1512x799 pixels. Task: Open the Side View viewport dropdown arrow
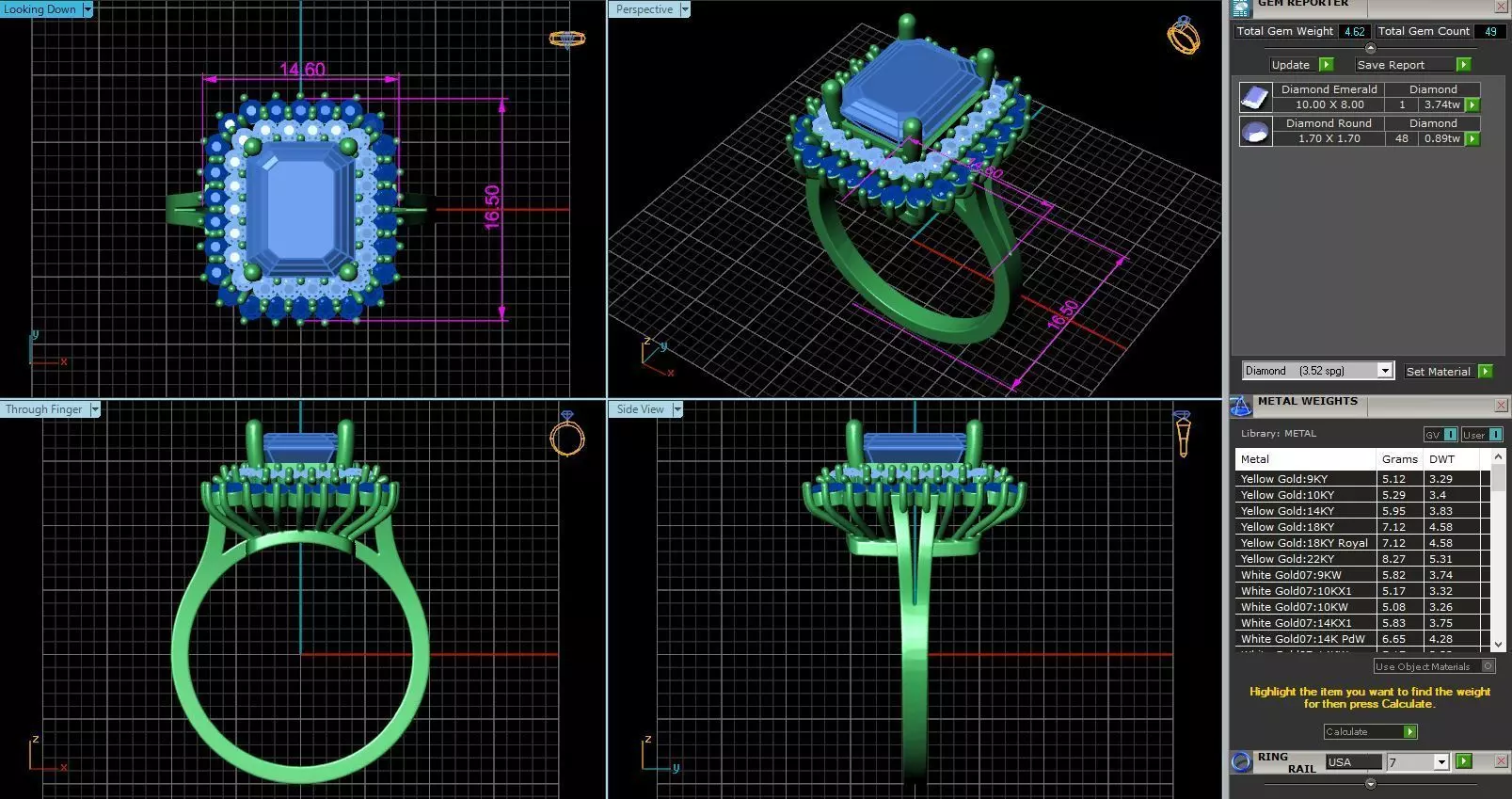(x=676, y=409)
